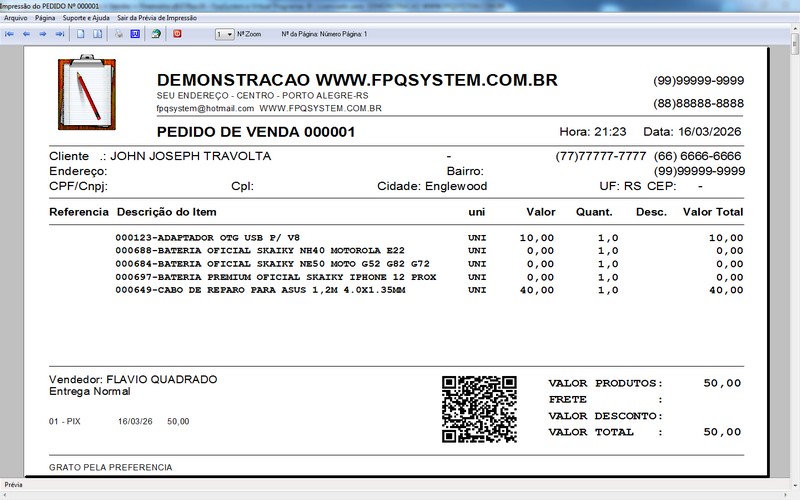Open the Página menu
Screen dimensions: 800x500
[45, 18]
